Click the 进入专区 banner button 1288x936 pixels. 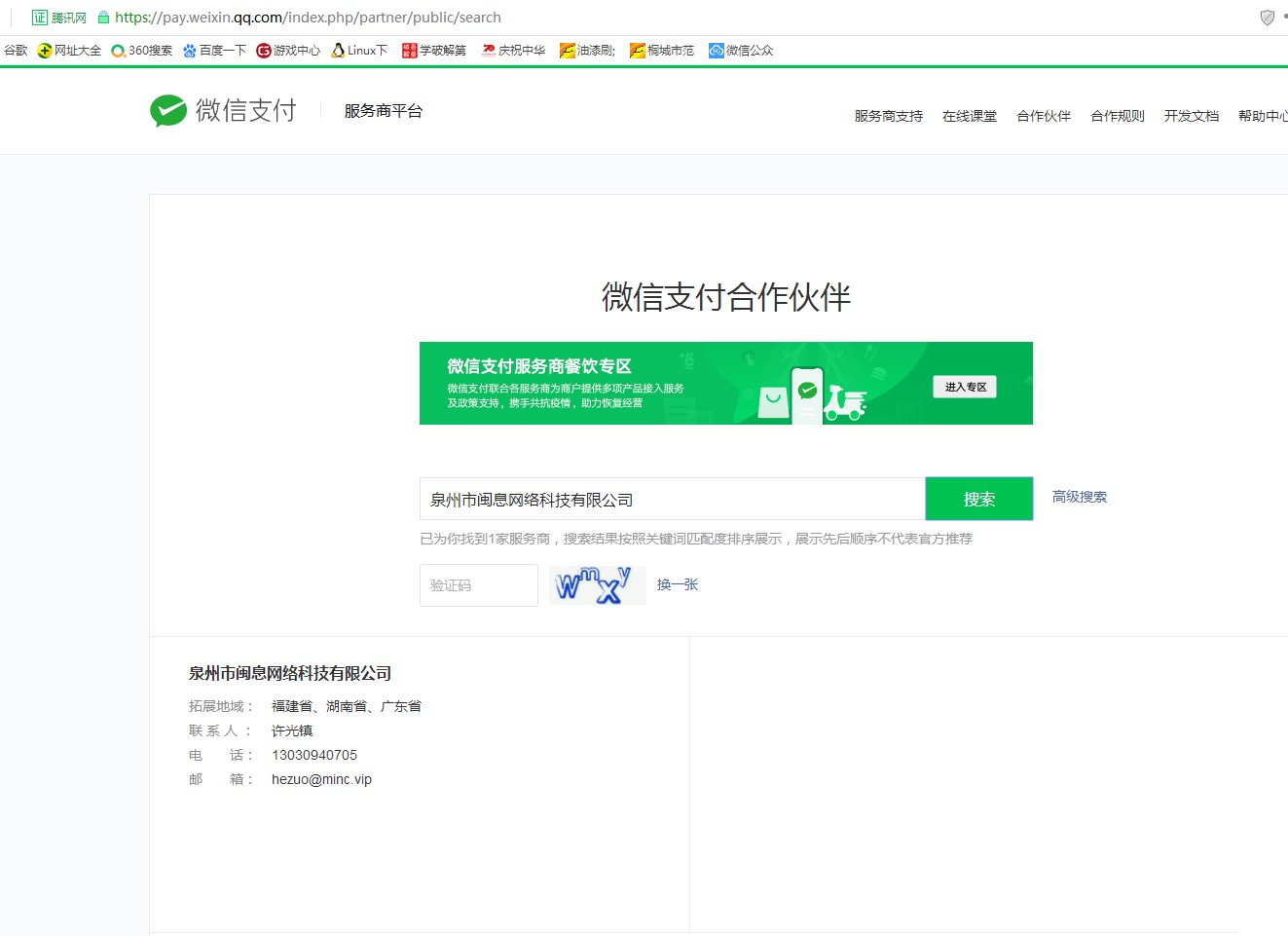point(965,387)
